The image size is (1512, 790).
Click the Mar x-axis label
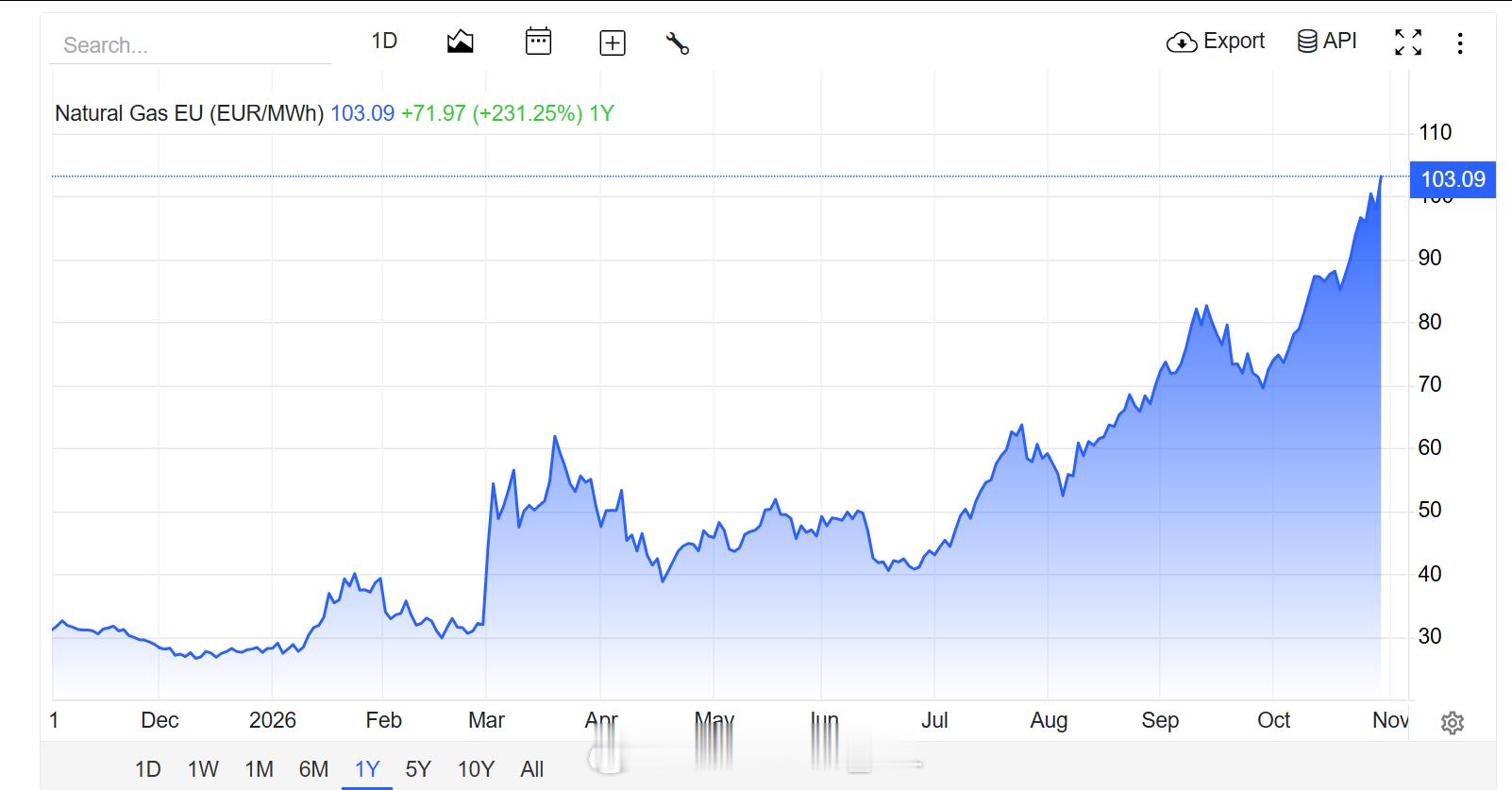tap(486, 720)
